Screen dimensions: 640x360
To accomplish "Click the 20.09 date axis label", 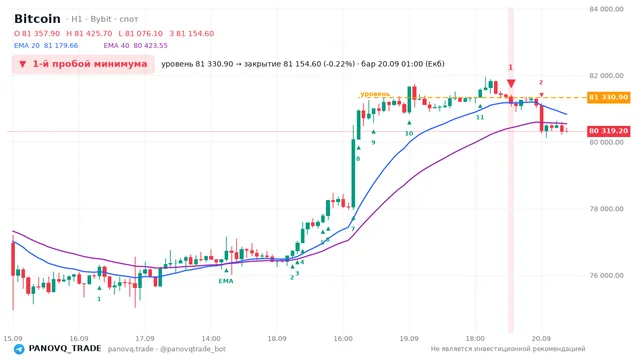I will pyautogui.click(x=541, y=338).
